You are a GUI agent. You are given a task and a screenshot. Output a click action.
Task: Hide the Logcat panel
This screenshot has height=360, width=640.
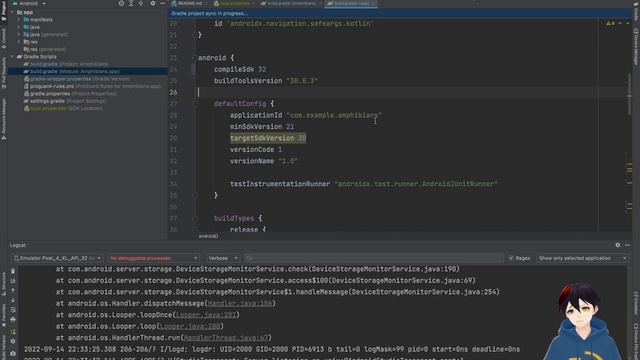[x=627, y=245]
